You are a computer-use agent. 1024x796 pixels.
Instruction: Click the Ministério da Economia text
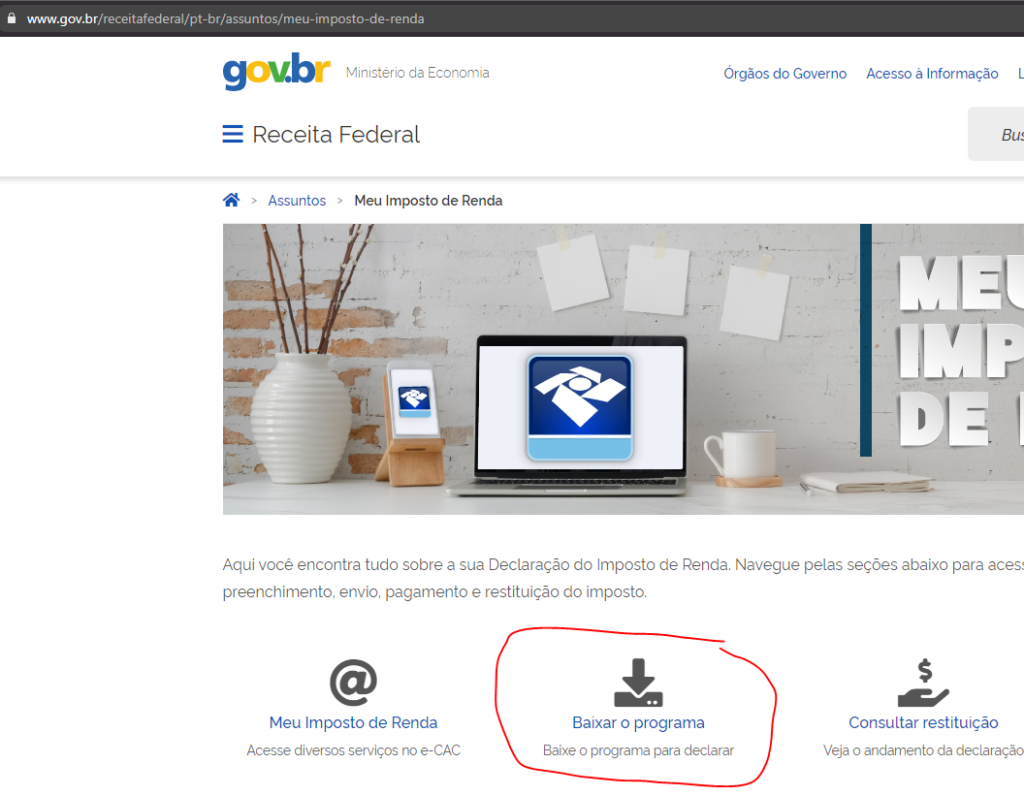[417, 72]
